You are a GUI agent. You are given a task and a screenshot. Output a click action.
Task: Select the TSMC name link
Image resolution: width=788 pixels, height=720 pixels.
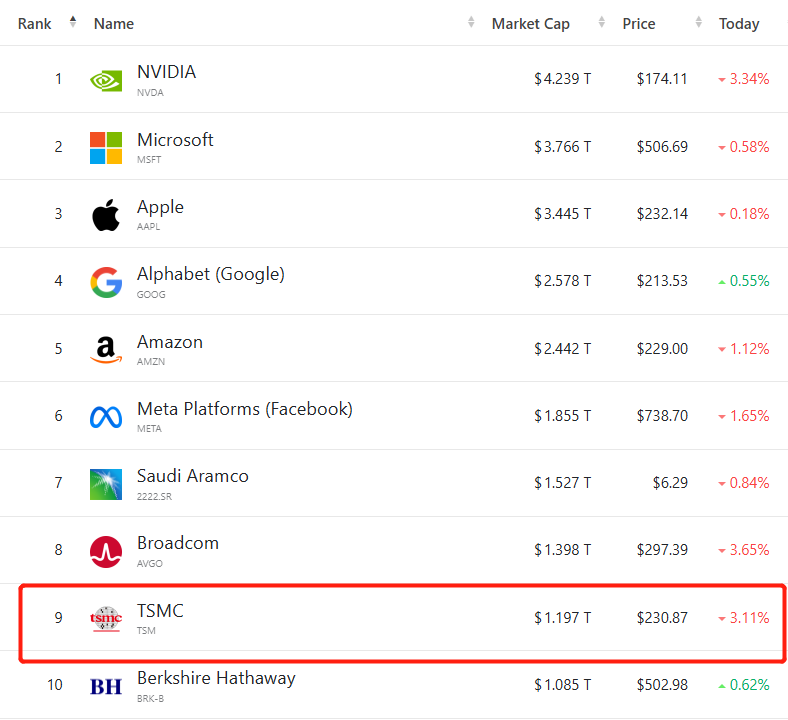(160, 611)
